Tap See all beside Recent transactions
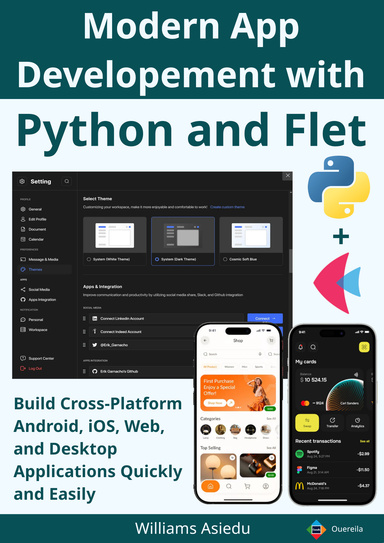 coord(365,441)
